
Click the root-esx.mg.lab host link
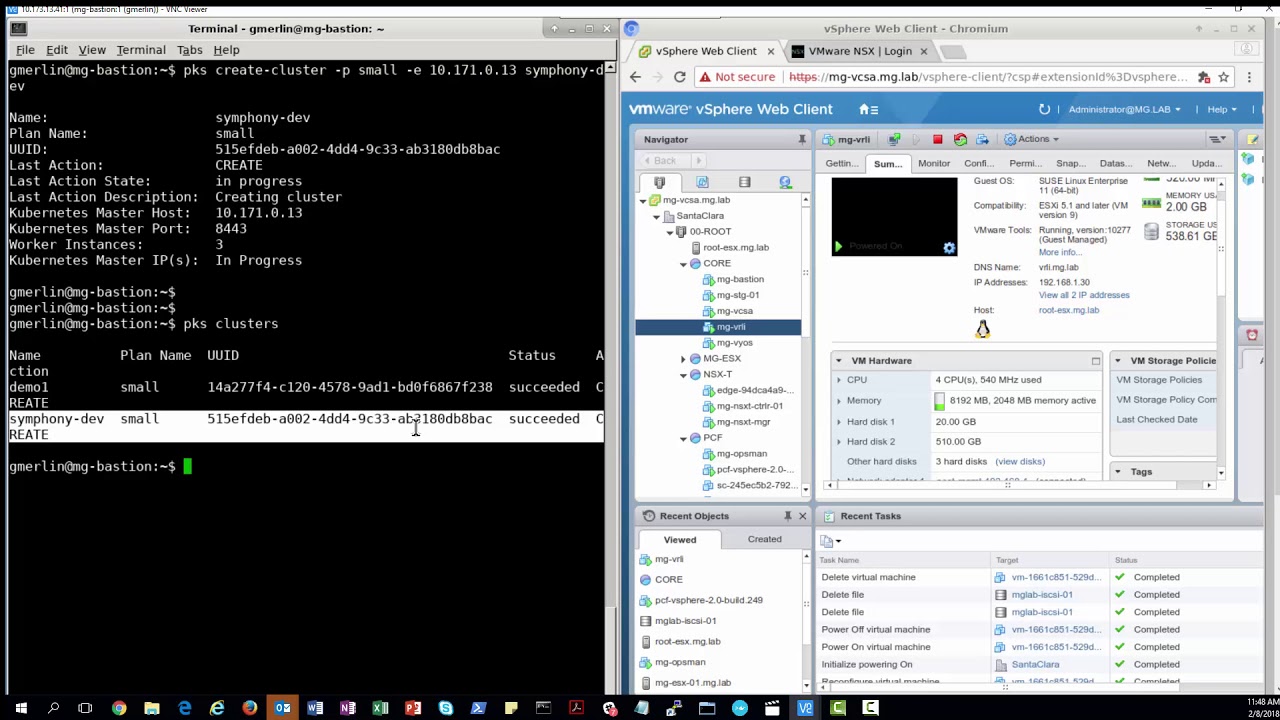[x=1068, y=310]
